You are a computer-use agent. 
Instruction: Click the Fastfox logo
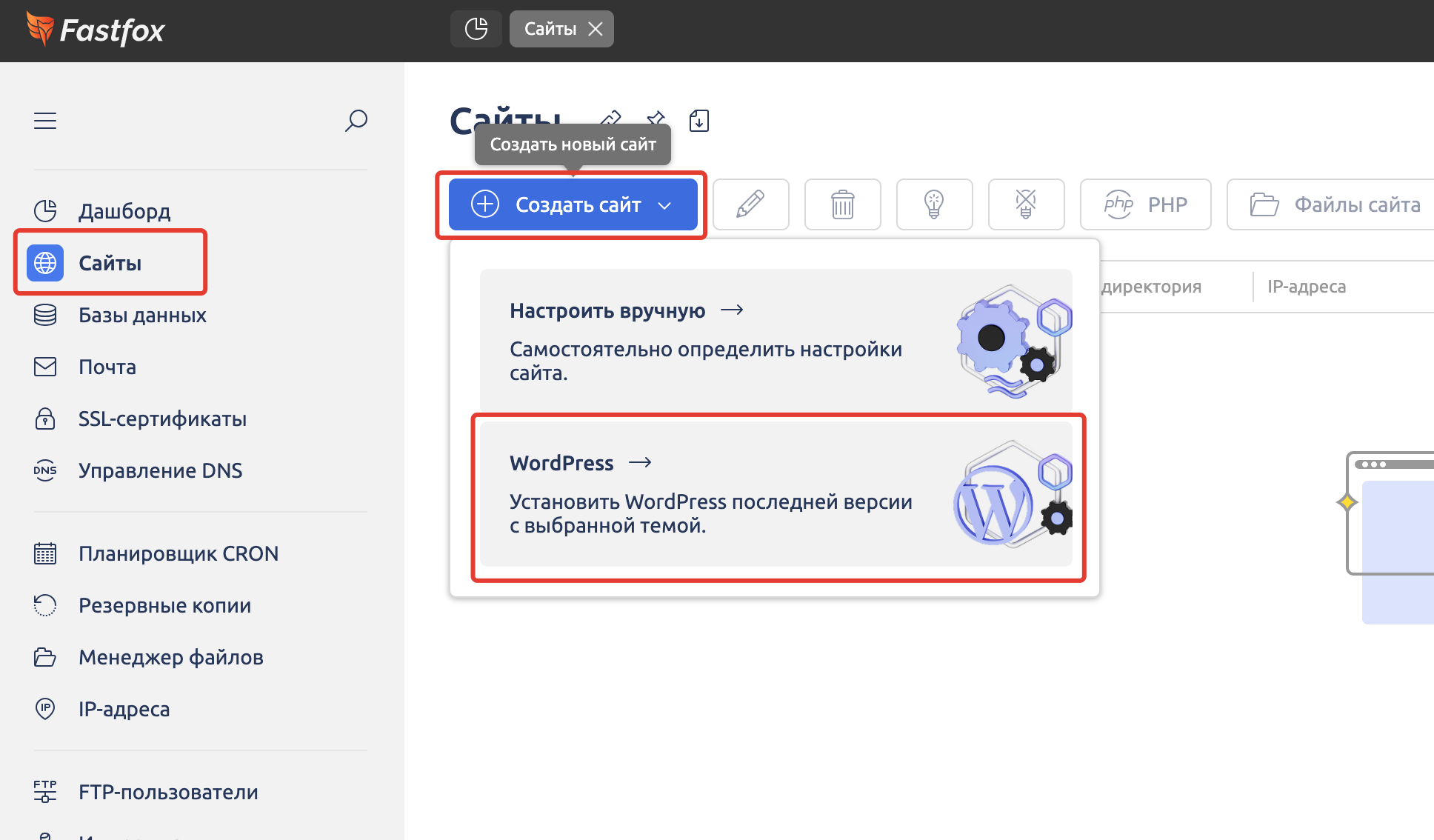pyautogui.click(x=96, y=30)
